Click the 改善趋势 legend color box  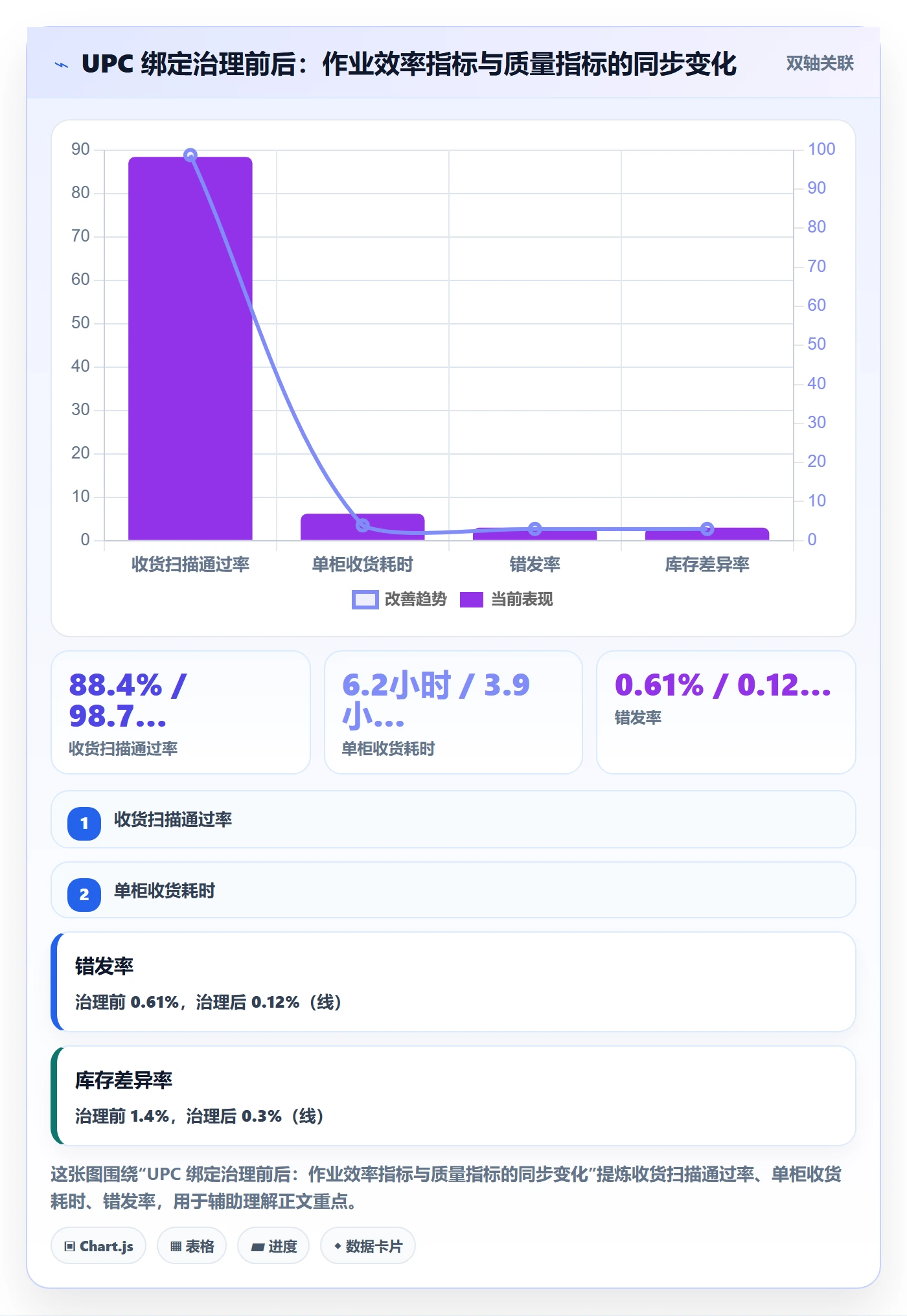pyautogui.click(x=365, y=600)
